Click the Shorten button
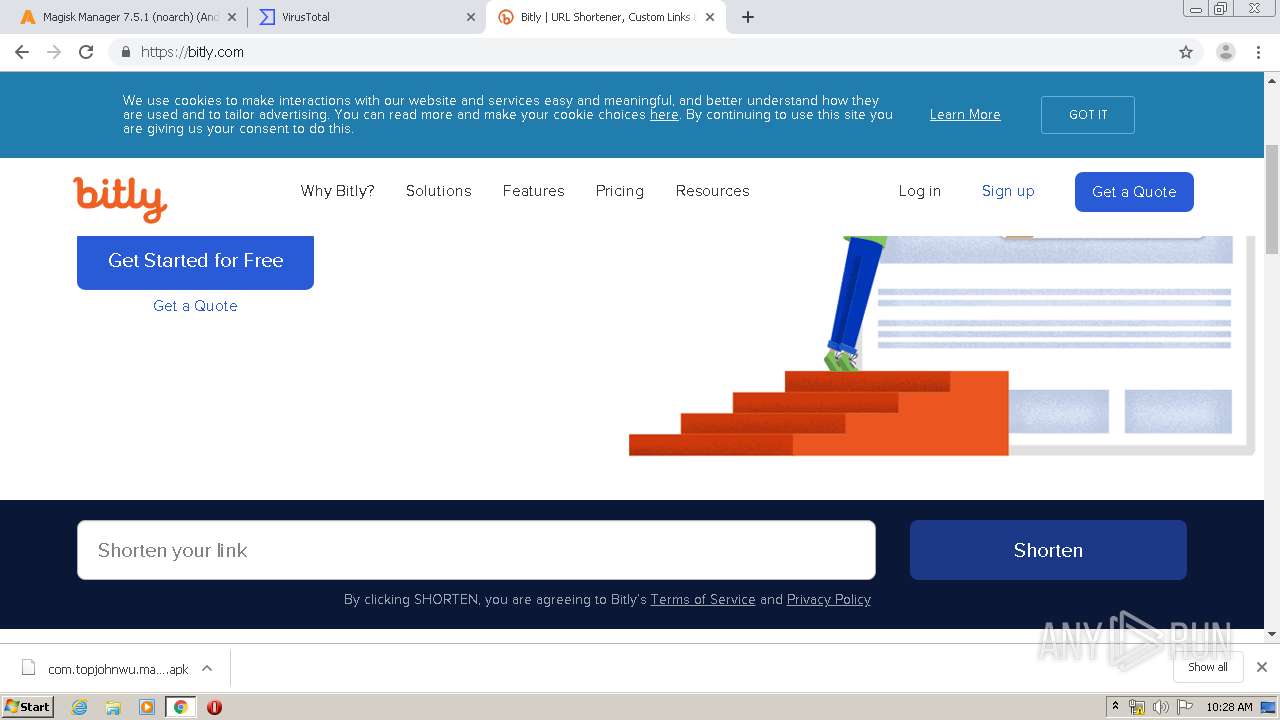 (1048, 550)
